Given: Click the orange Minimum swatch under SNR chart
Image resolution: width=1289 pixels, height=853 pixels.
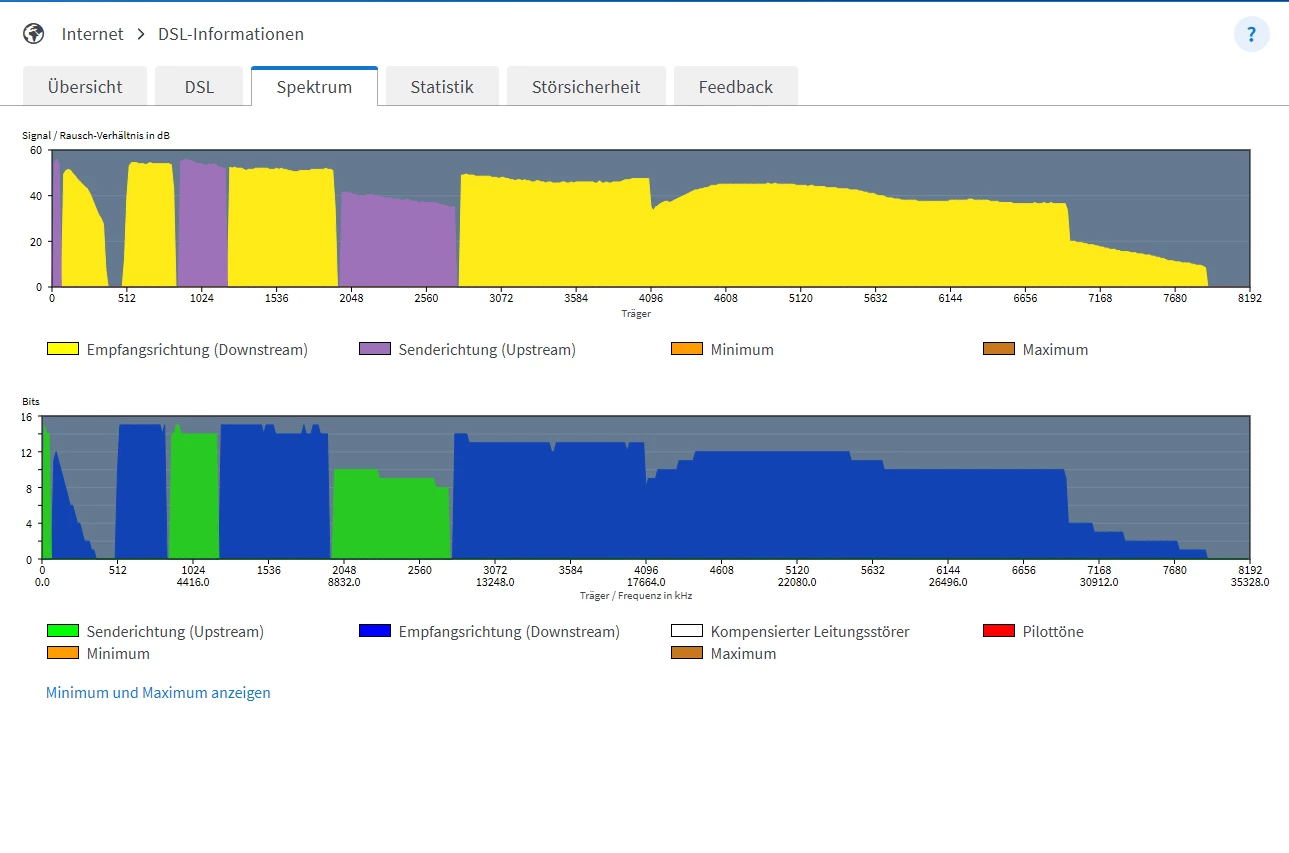Looking at the screenshot, I should point(686,349).
